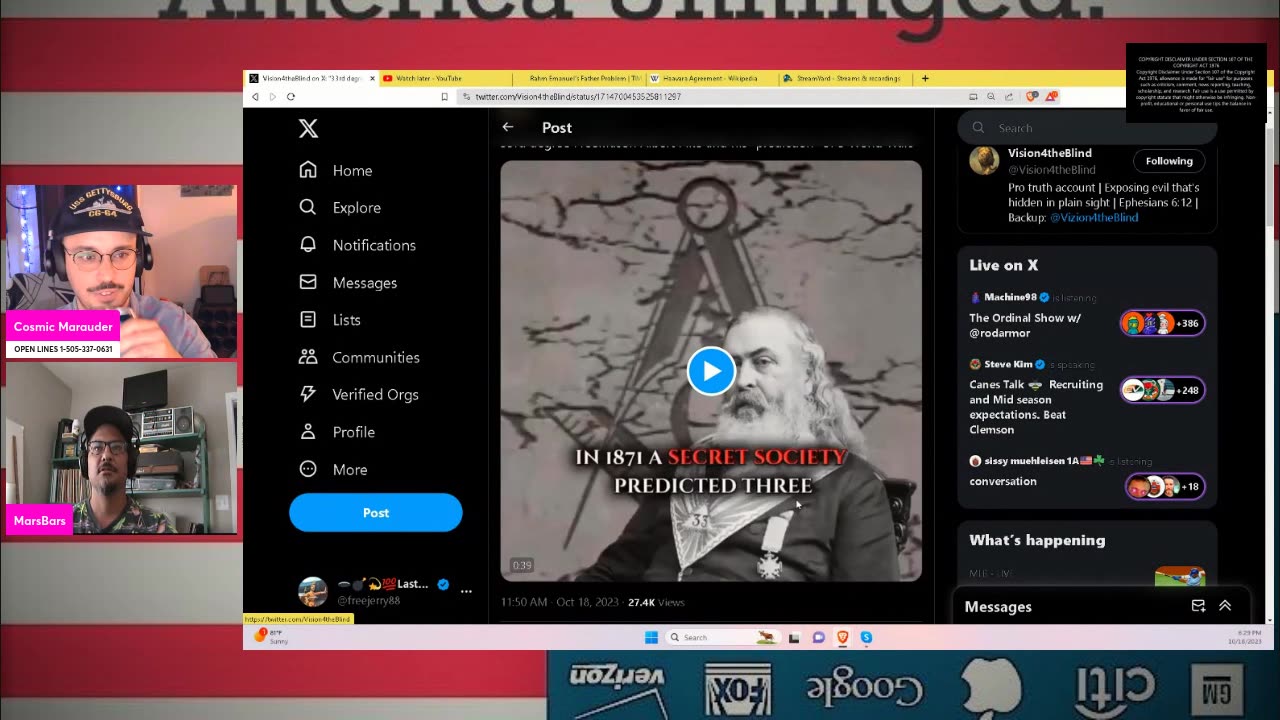
Task: Reload the page in the browser
Action: [x=291, y=97]
